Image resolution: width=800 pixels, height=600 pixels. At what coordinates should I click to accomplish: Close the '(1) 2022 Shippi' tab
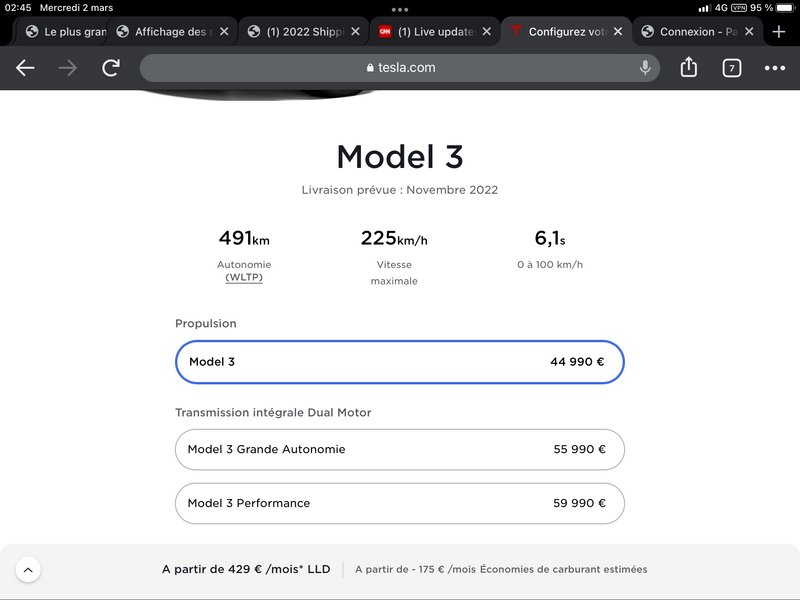[x=356, y=32]
